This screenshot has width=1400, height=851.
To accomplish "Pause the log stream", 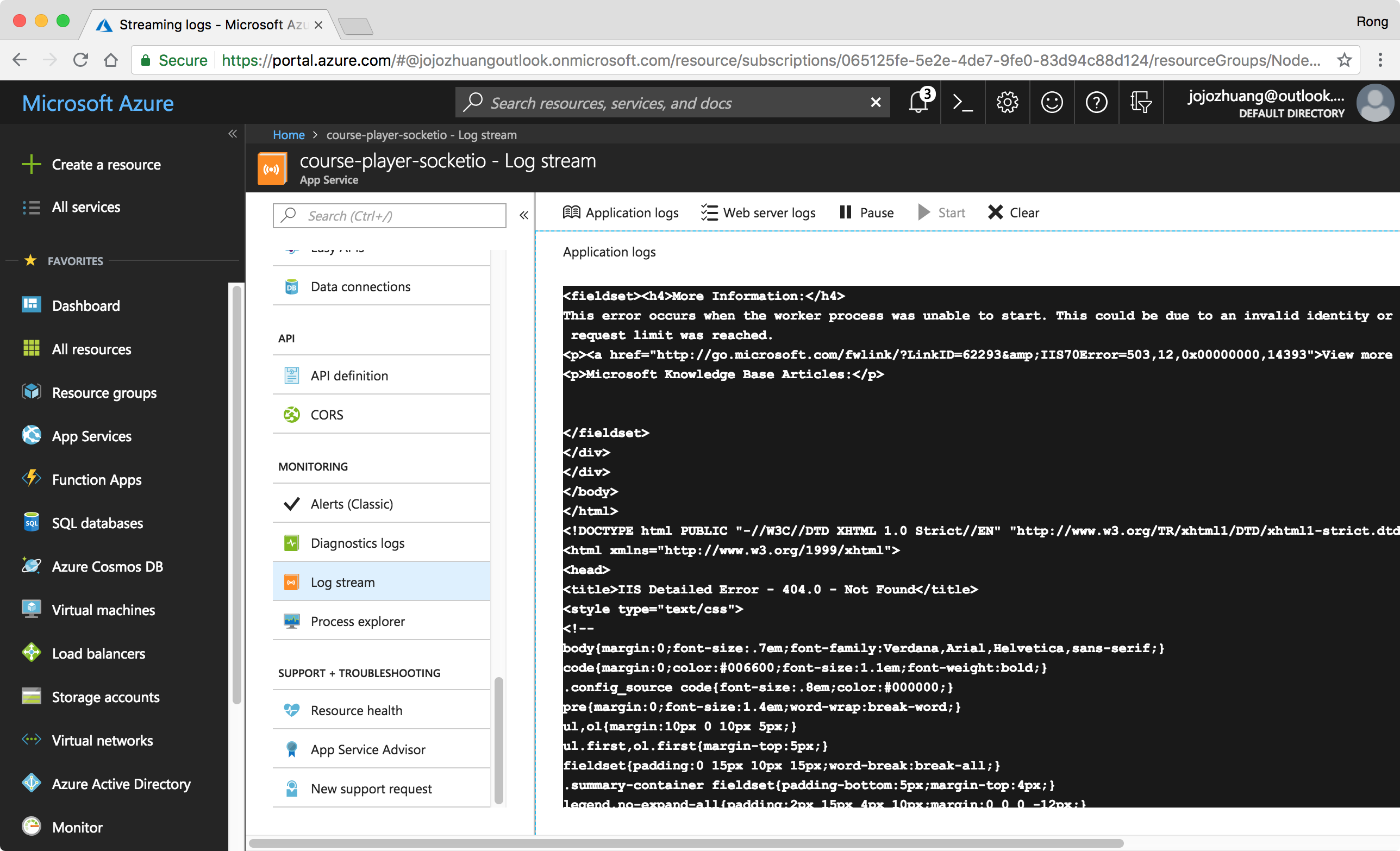I will [x=866, y=212].
